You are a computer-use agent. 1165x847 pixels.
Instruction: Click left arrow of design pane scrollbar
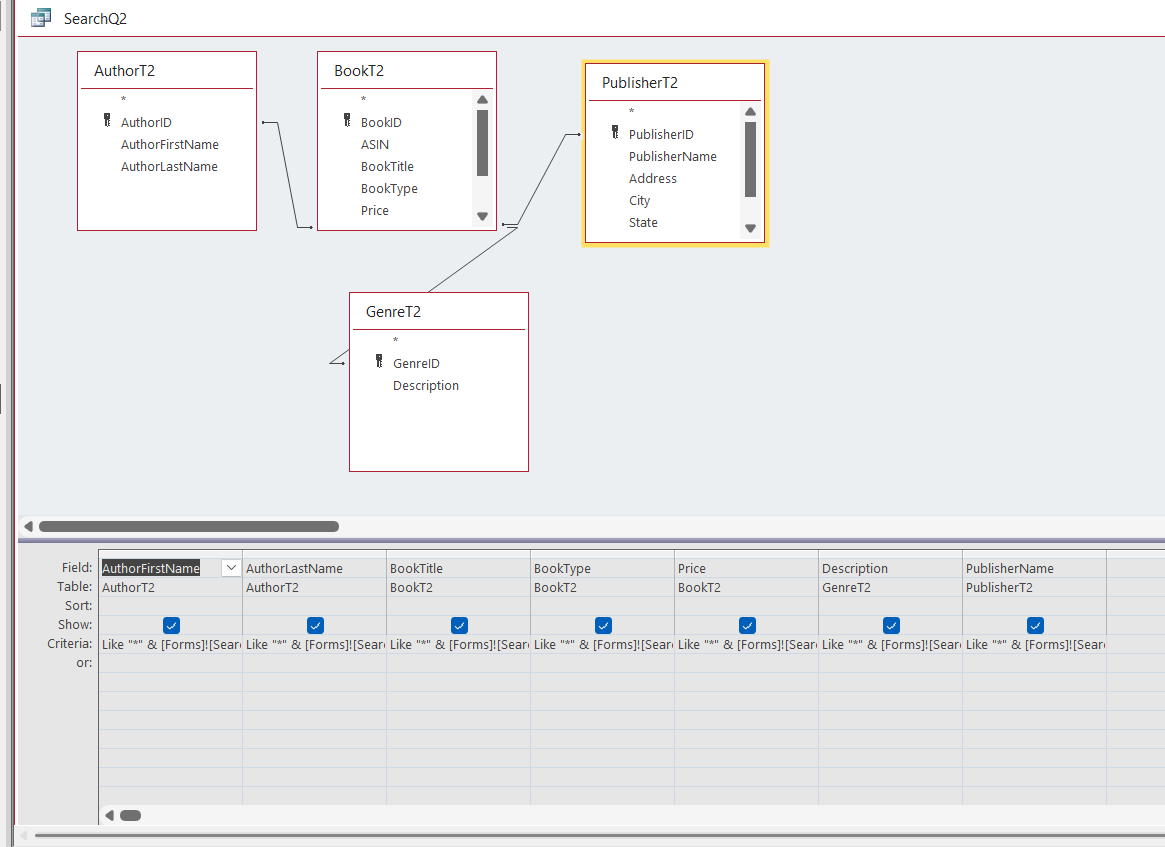[28, 526]
